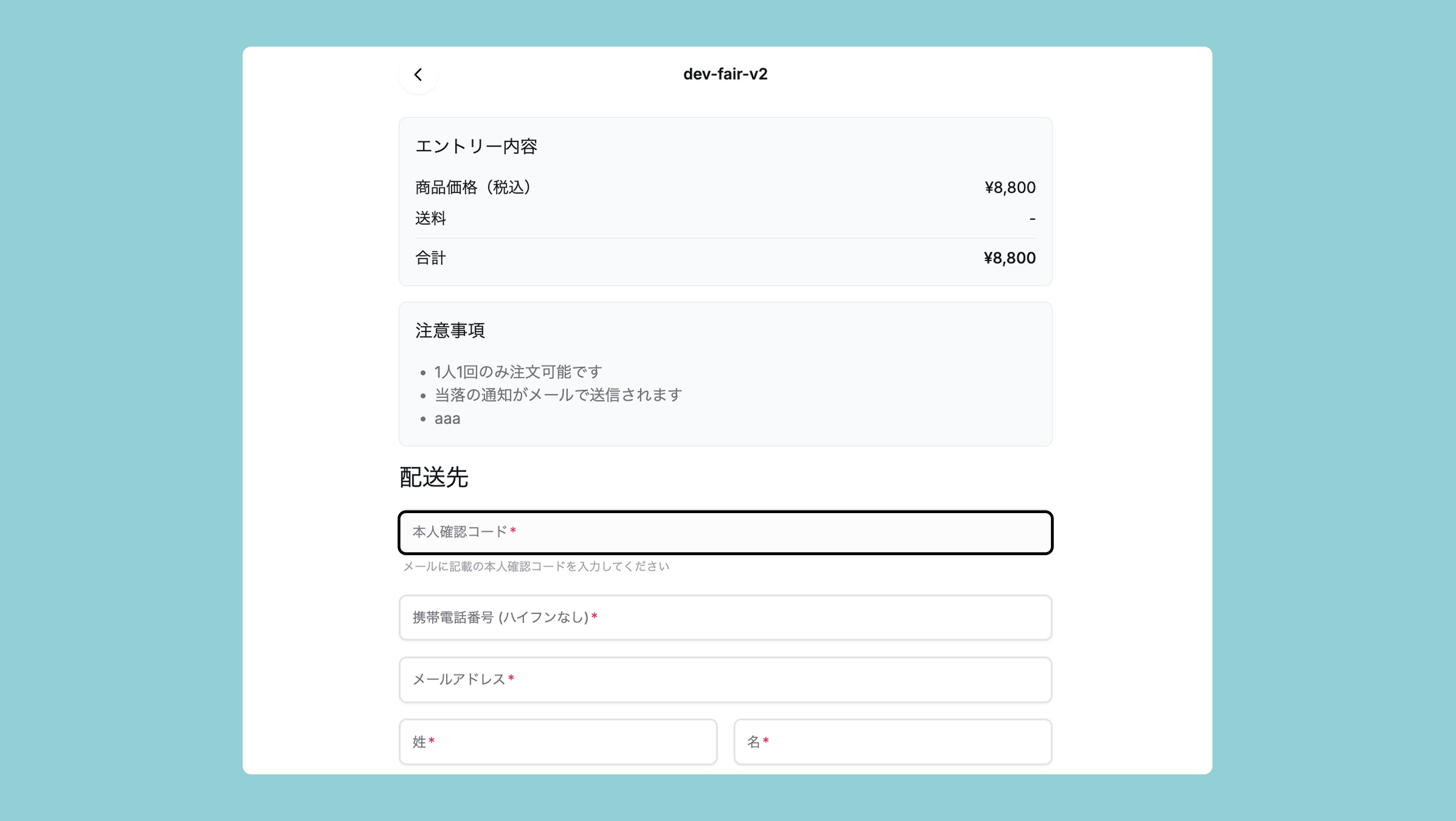
Task: Click the 合計 total label
Action: click(x=431, y=257)
